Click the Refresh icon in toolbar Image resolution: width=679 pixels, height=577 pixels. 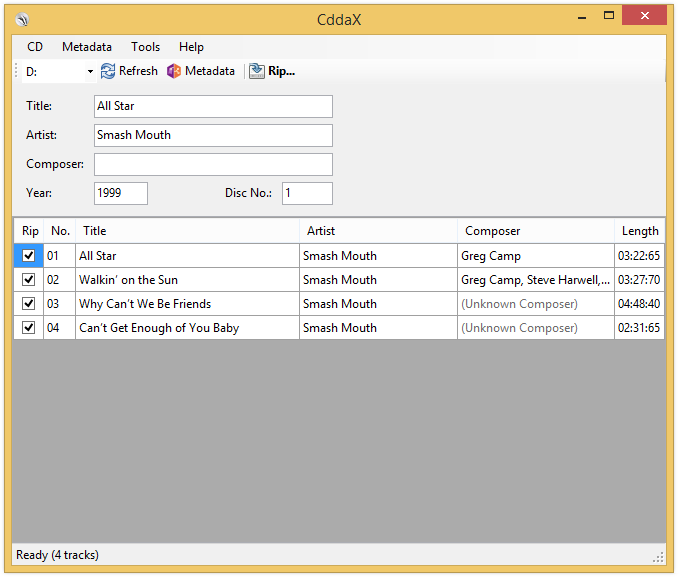coord(108,71)
